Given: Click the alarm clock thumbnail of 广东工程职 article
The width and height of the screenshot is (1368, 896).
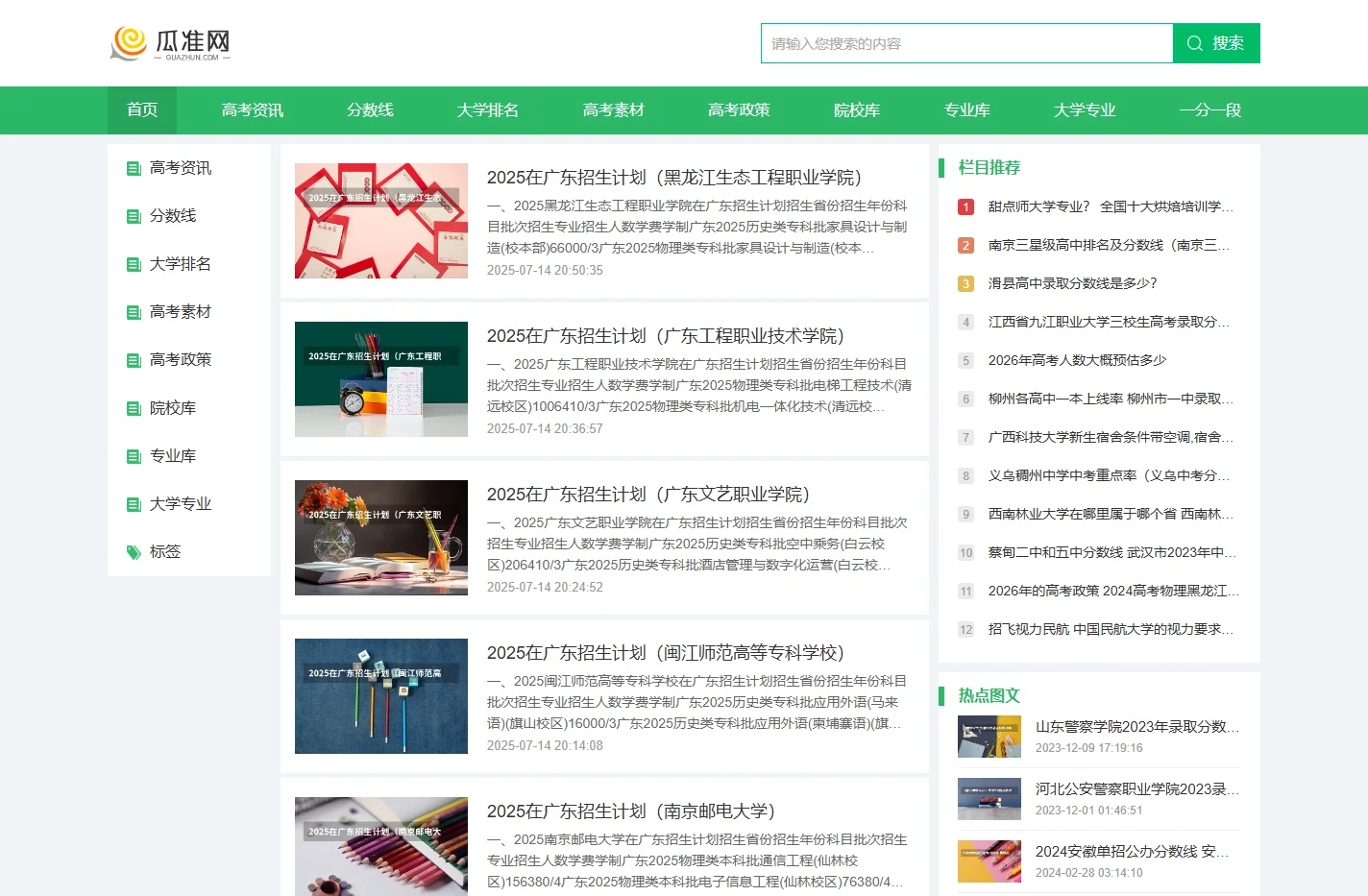Looking at the screenshot, I should point(381,379).
